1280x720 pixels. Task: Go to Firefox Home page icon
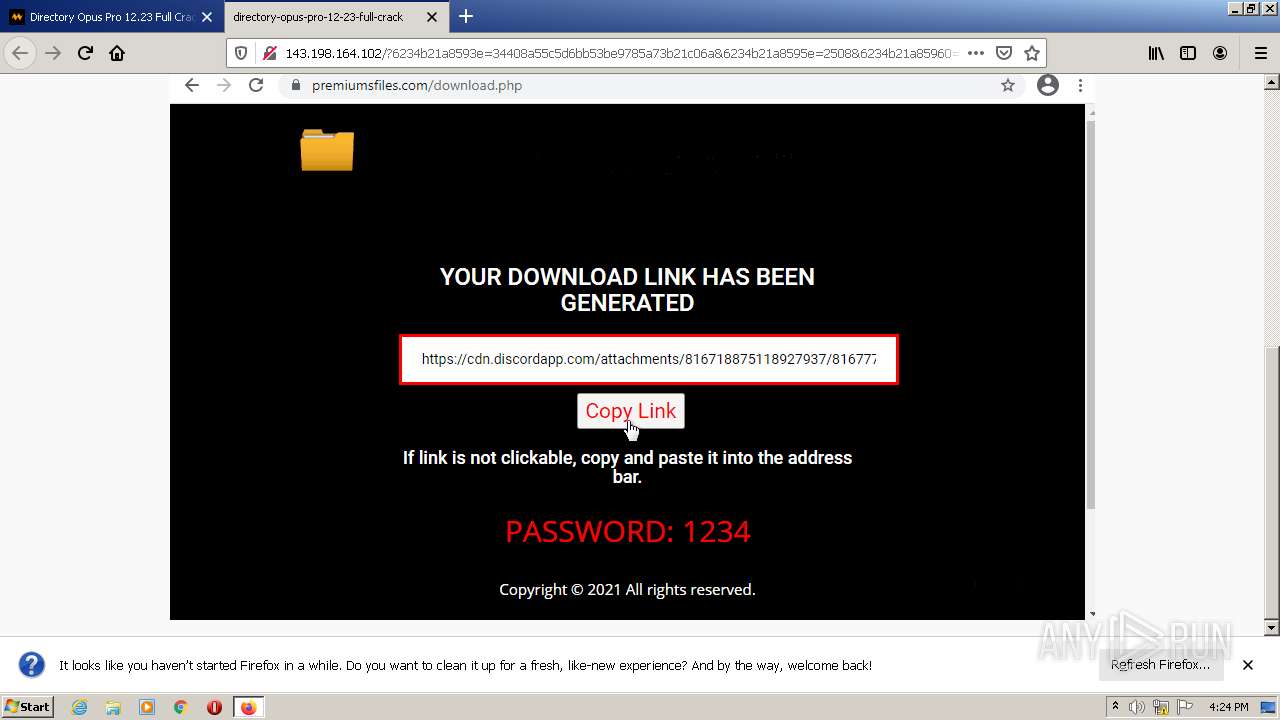pyautogui.click(x=117, y=53)
